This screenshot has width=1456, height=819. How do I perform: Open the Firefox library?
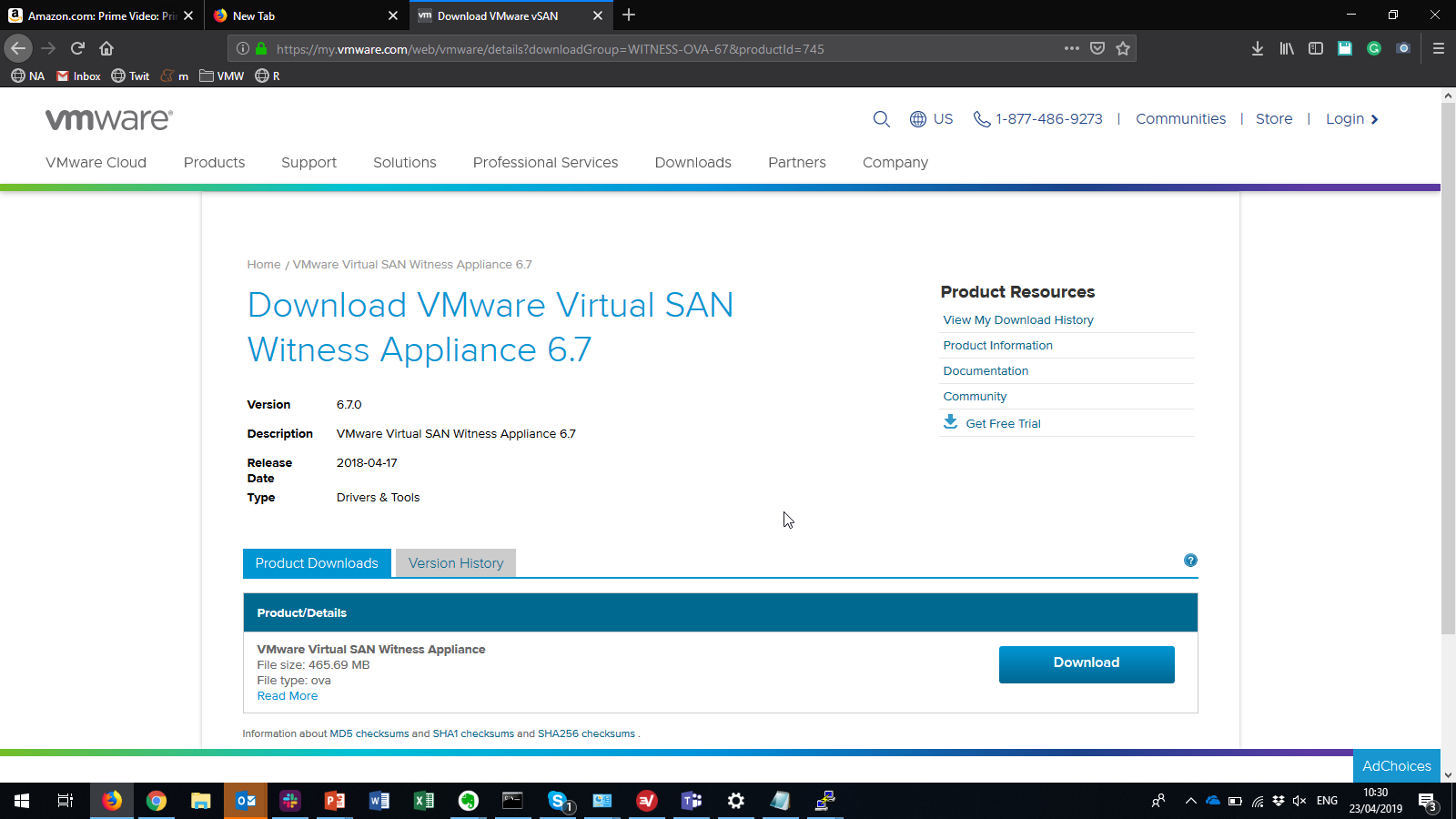[x=1287, y=48]
